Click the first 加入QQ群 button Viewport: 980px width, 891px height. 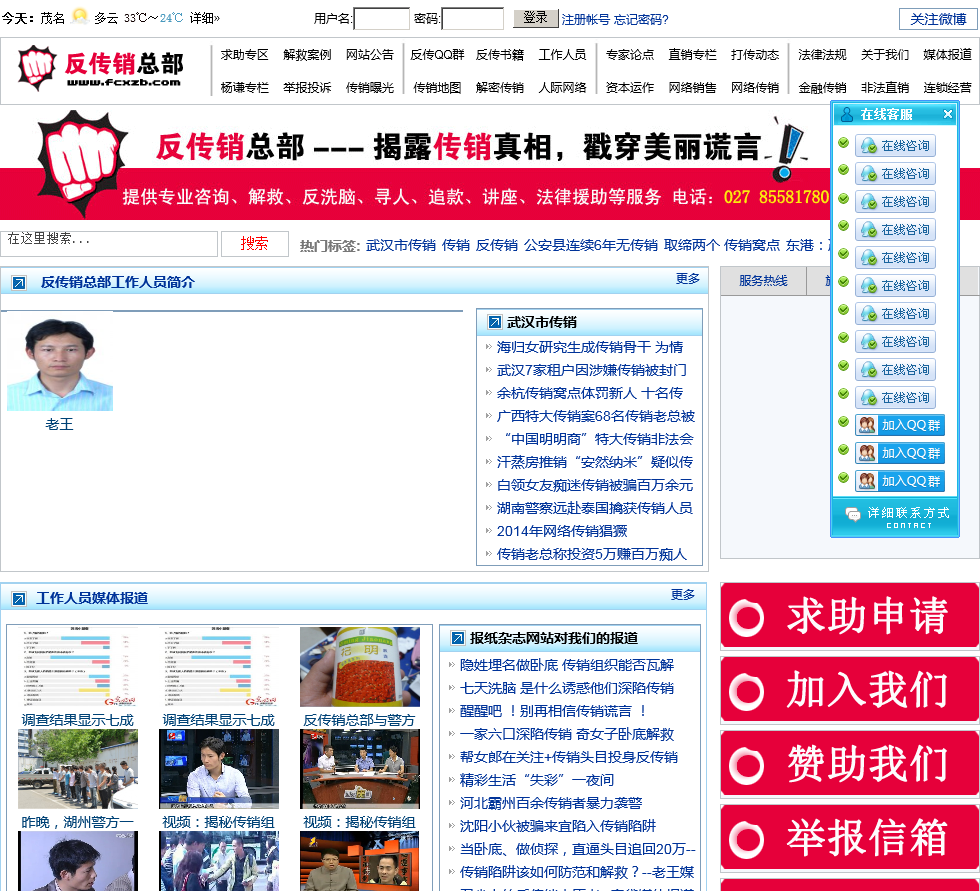(899, 425)
